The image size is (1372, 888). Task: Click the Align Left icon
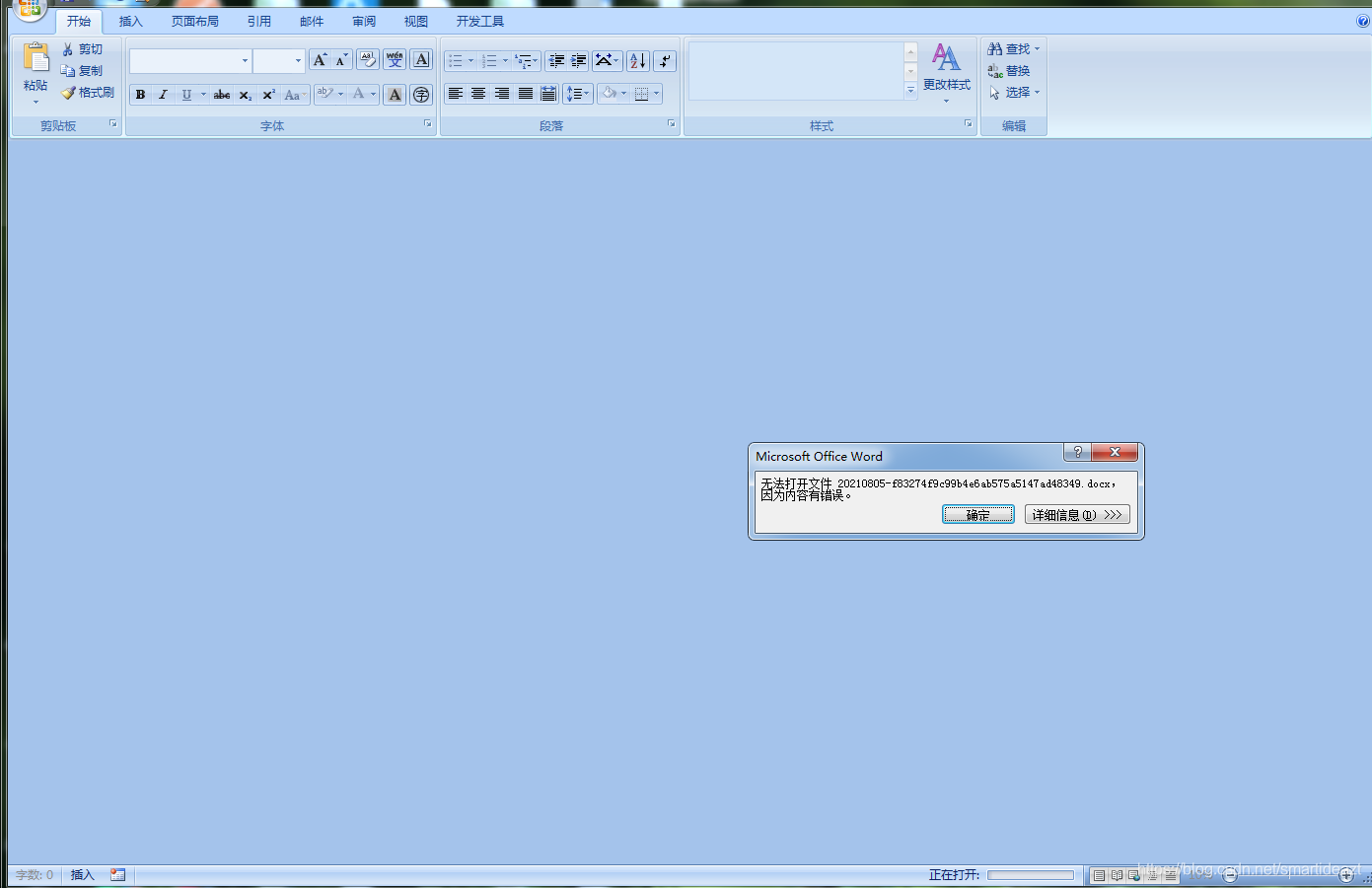[456, 94]
